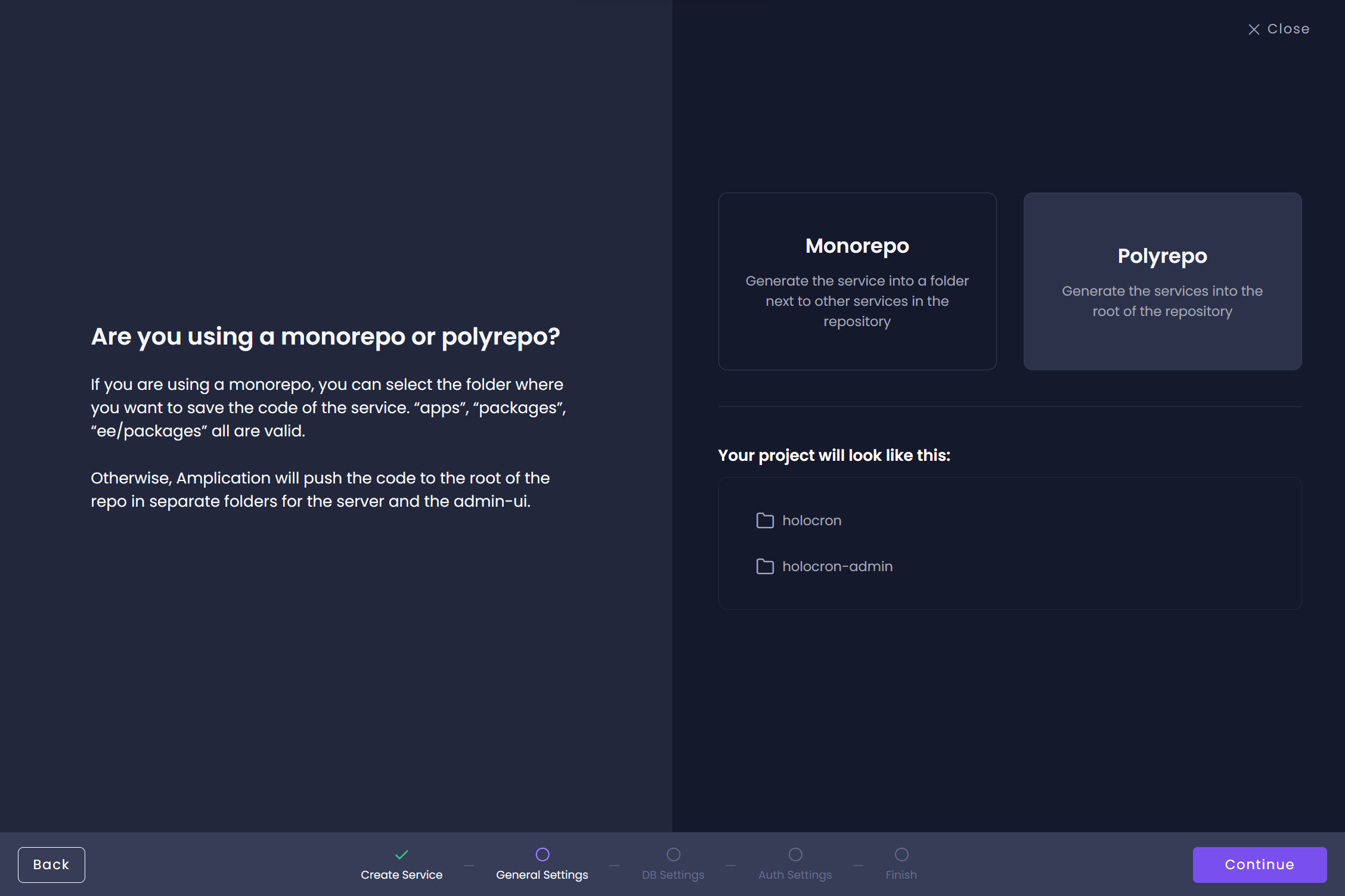Click the Finish step label
1345x896 pixels.
[x=902, y=873]
